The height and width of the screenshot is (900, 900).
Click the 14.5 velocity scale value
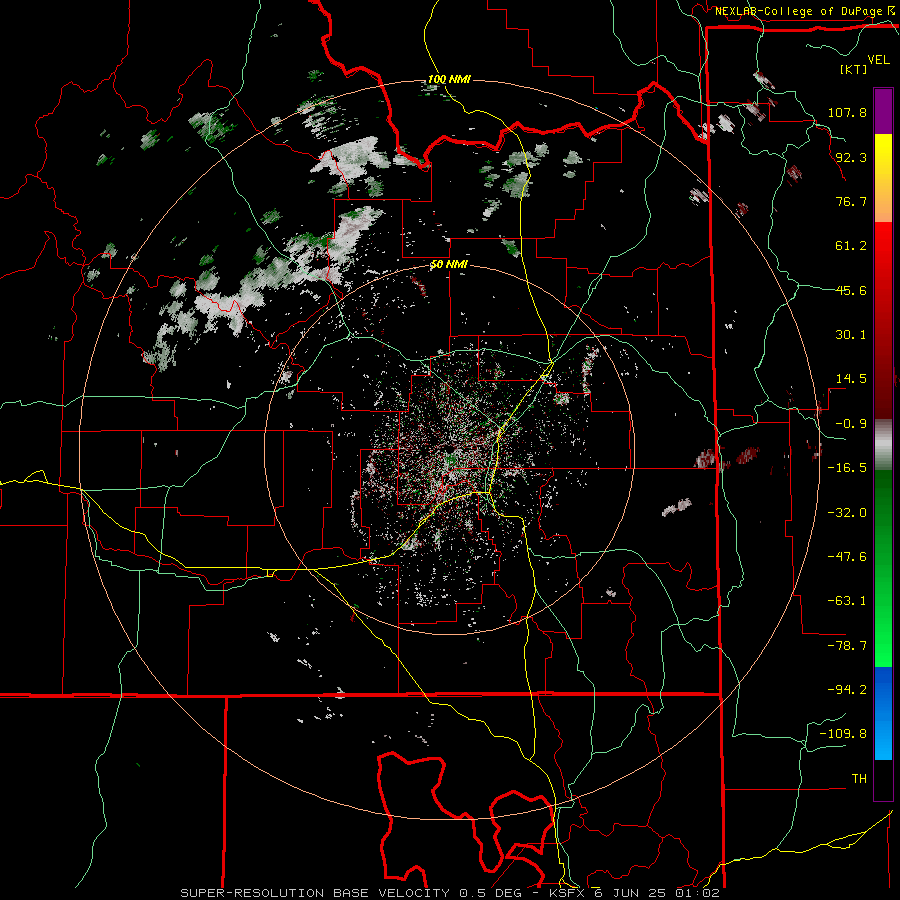pos(851,379)
